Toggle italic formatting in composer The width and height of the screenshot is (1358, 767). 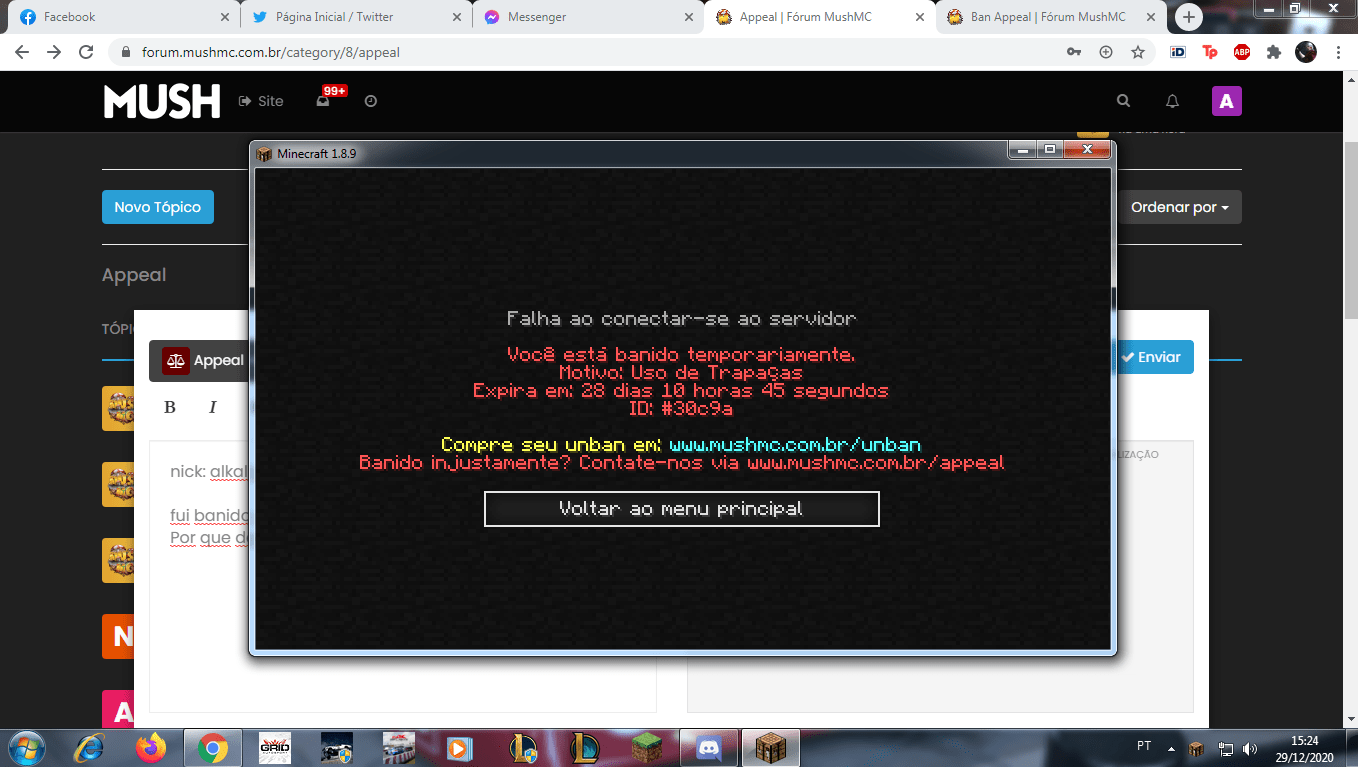[x=212, y=407]
